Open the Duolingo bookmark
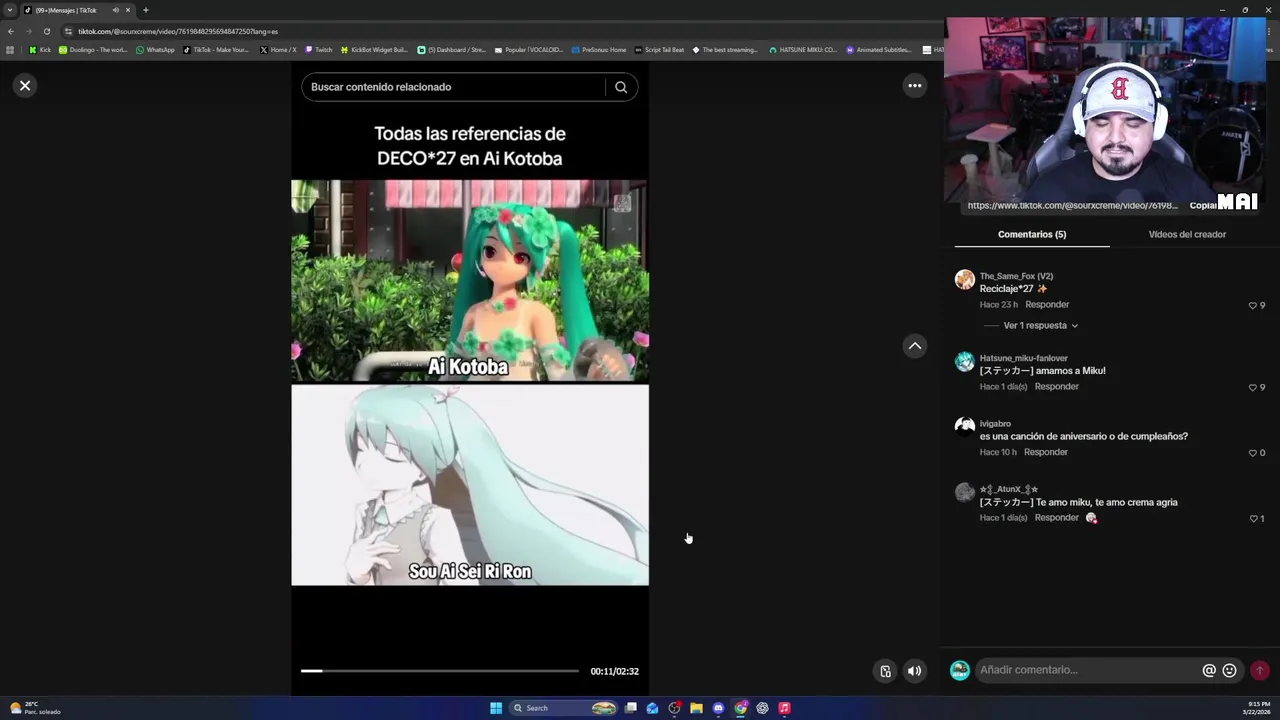This screenshot has width=1280, height=720. 93,50
